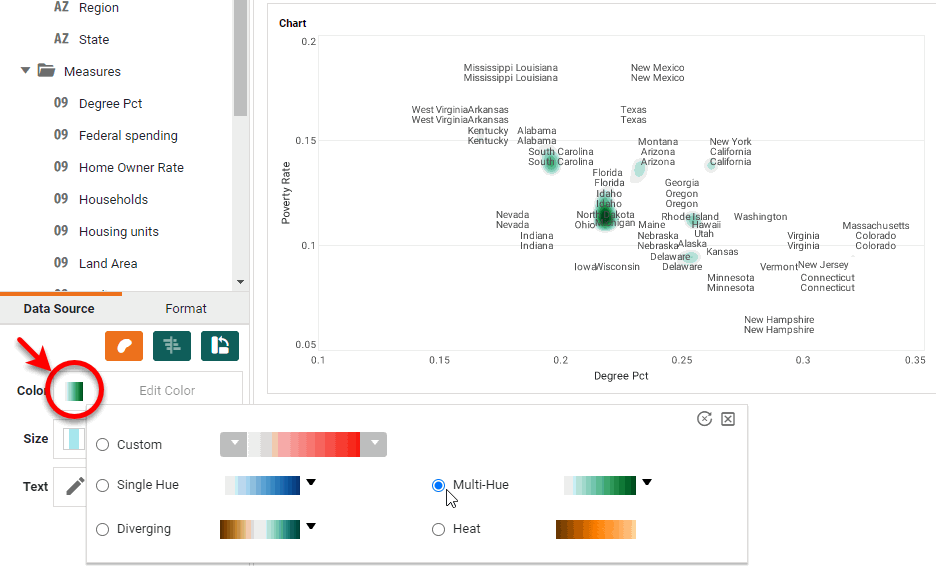Switch to the Format tab
Screen dimensions: 936x566
(185, 309)
